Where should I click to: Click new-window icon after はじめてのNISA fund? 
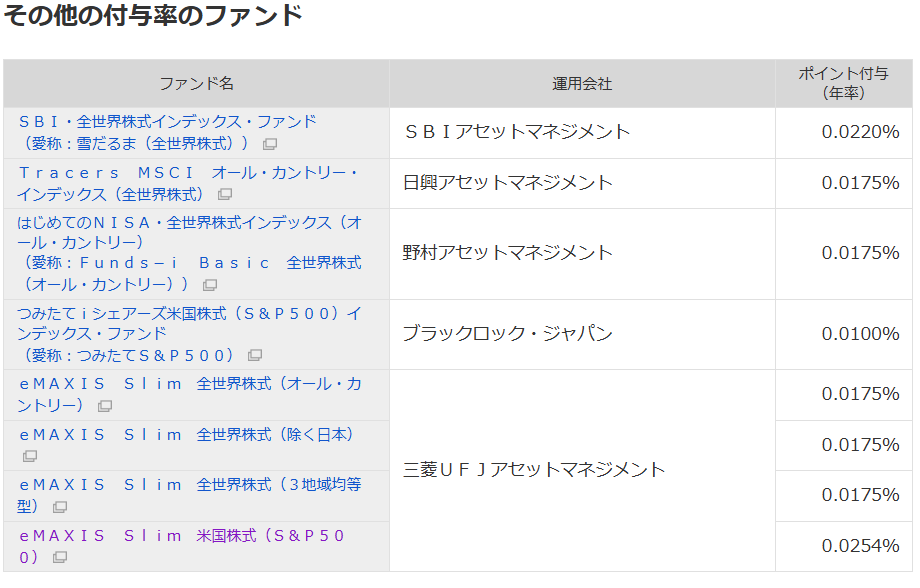[209, 285]
